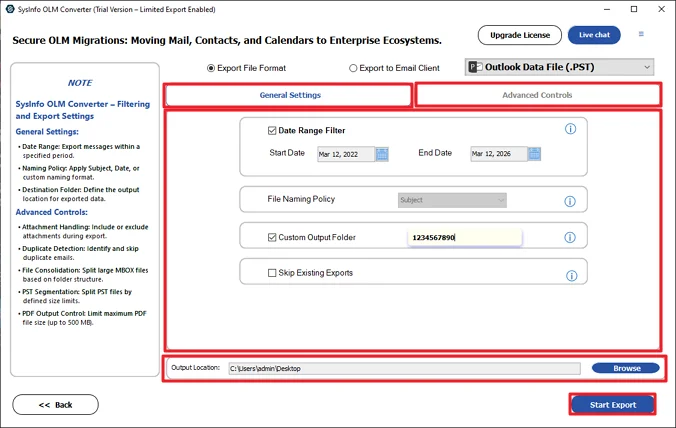Click the Start Date field Mar 12, 2022

pos(346,154)
